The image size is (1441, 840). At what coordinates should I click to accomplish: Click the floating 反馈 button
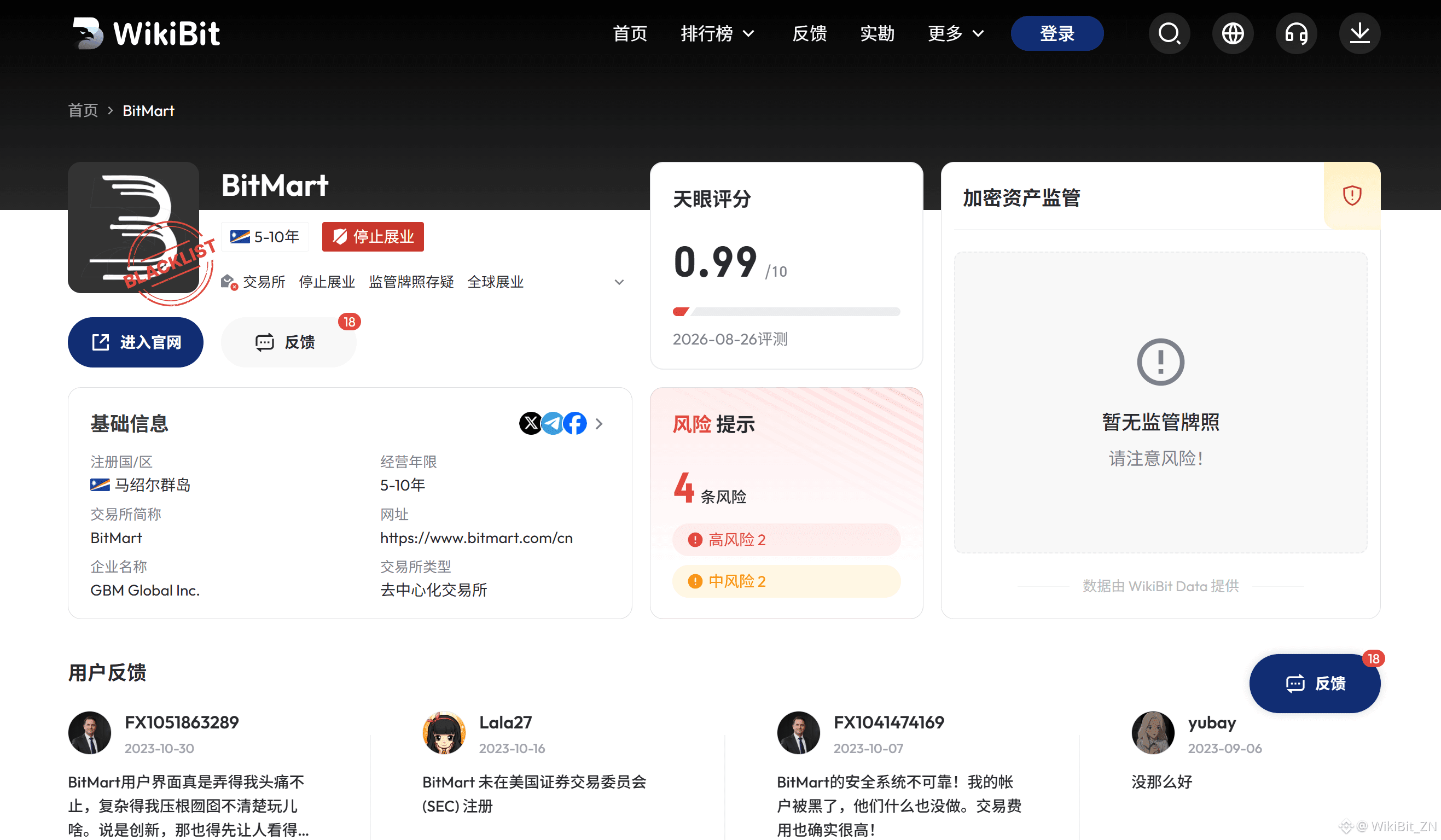coord(1315,684)
